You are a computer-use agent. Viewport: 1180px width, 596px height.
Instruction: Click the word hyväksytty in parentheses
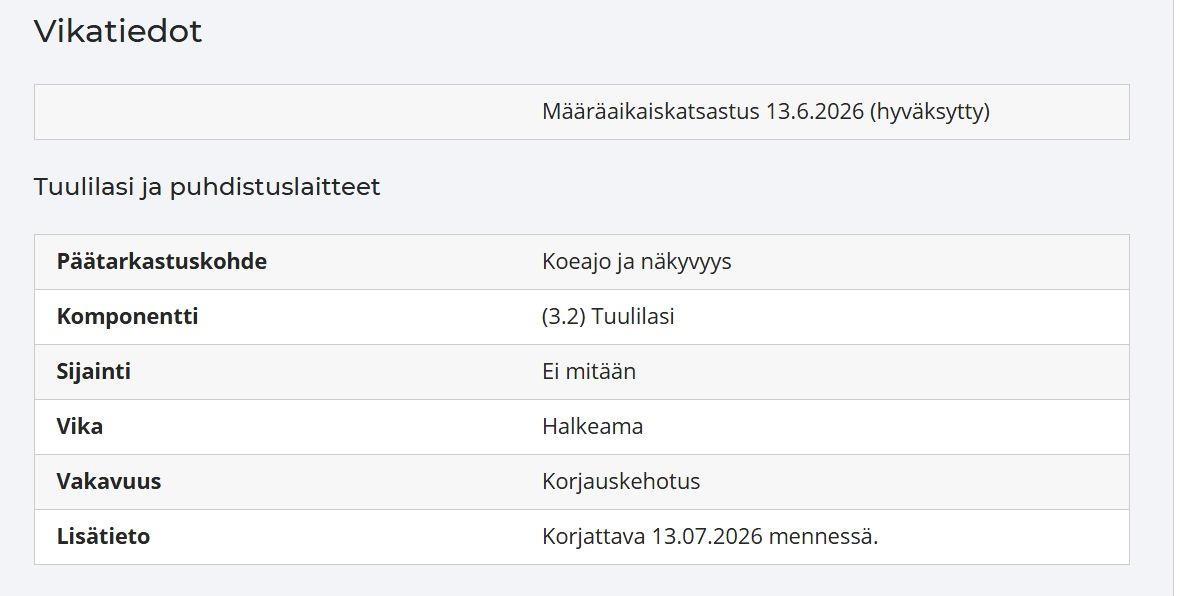pos(929,112)
